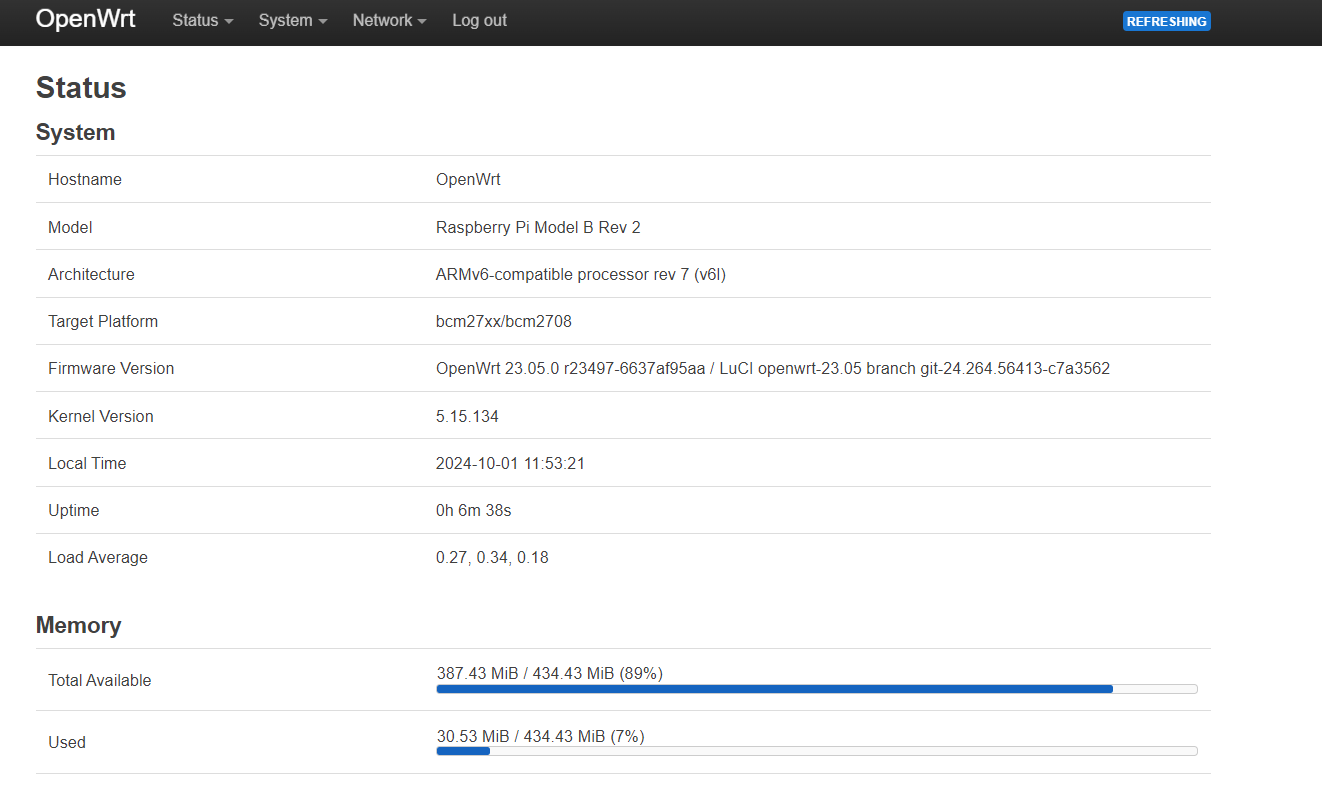This screenshot has width=1322, height=788.
Task: Select the Raspberry Pi Model B text
Action: pos(538,227)
